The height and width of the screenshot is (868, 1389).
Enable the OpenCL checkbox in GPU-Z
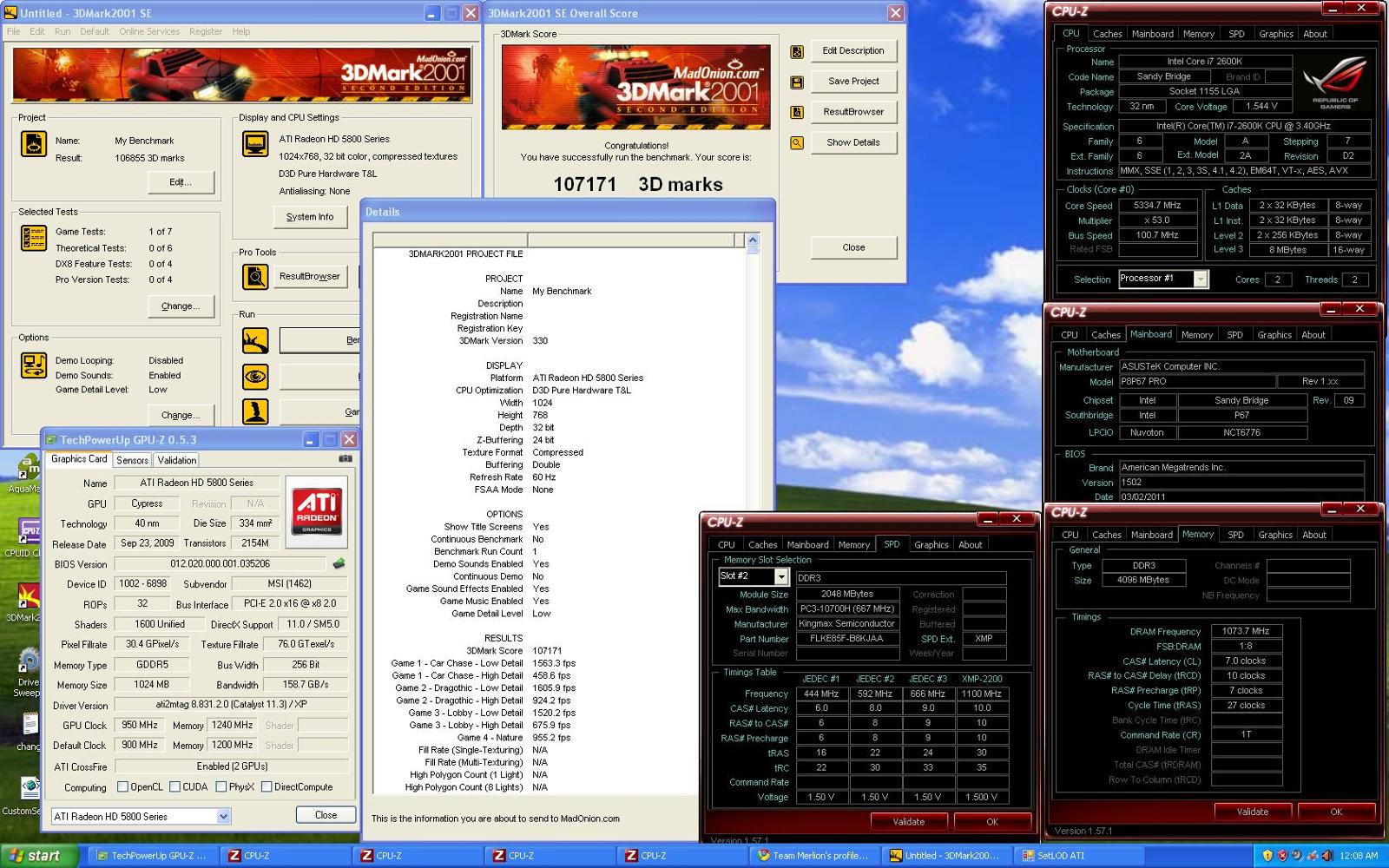tap(122, 787)
